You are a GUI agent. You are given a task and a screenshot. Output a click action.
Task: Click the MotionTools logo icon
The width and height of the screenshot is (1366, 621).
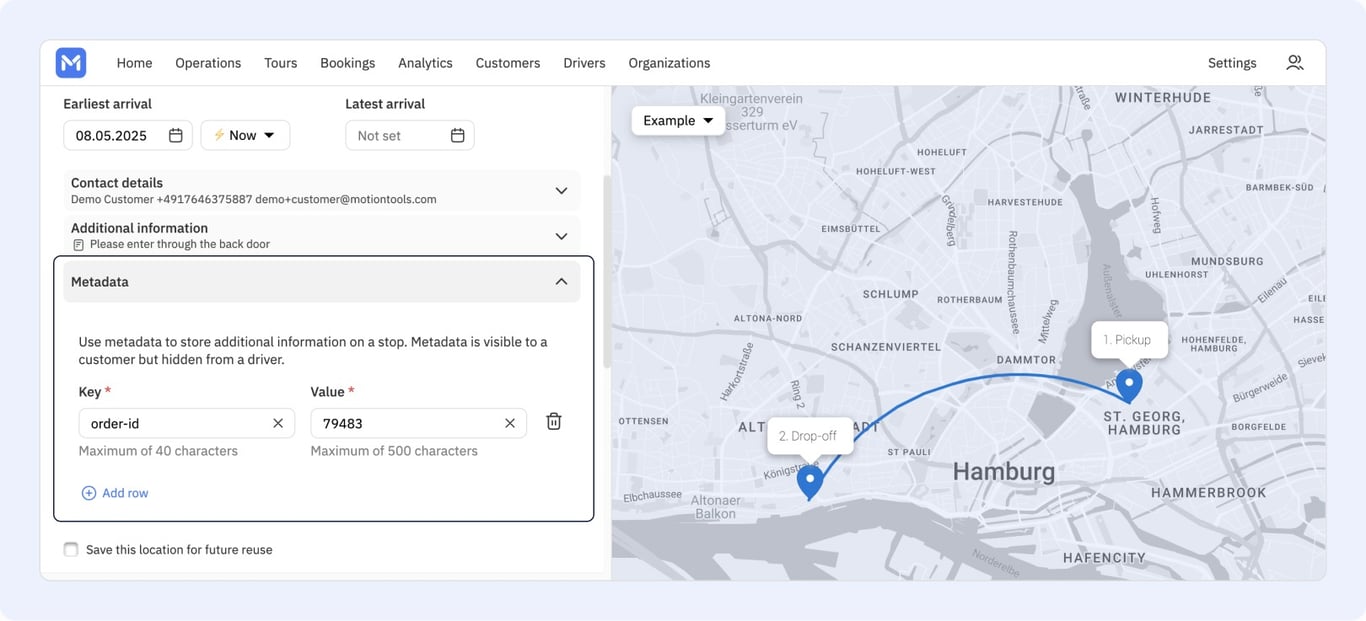(x=71, y=63)
